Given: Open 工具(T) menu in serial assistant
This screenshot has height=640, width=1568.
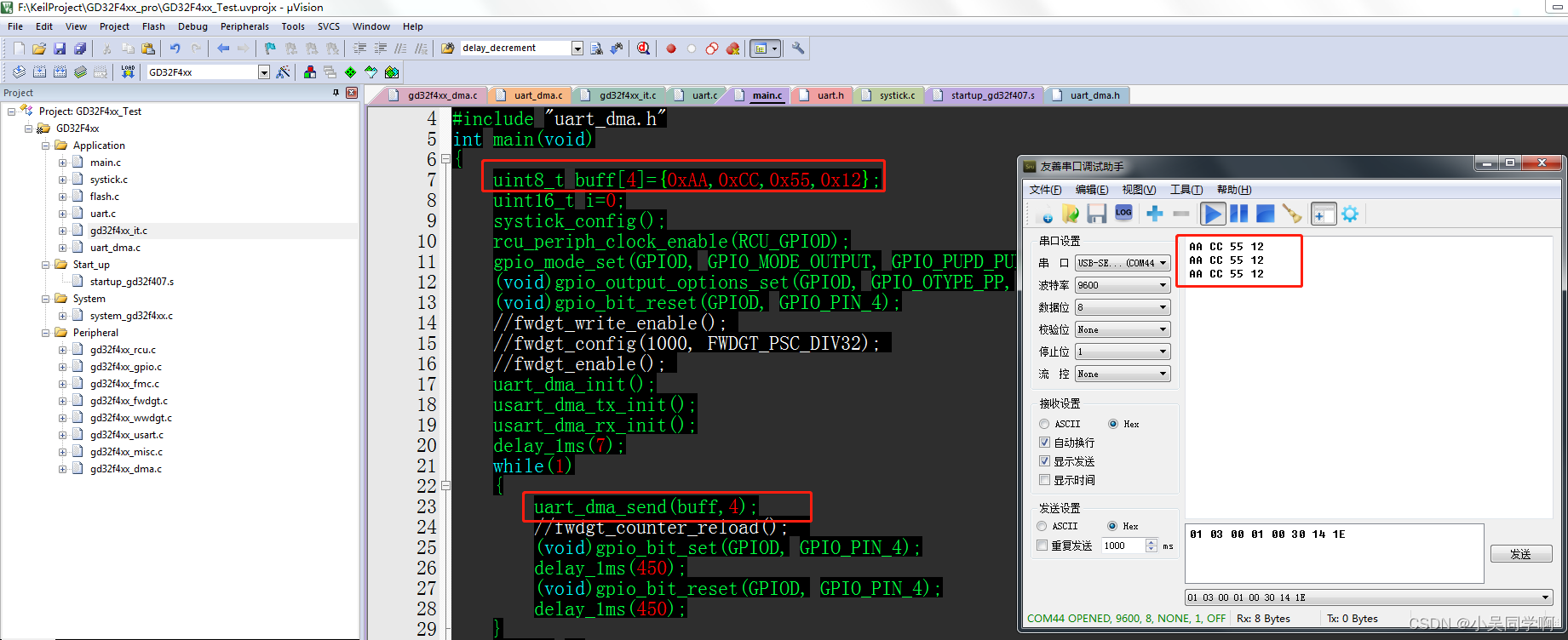Looking at the screenshot, I should pyautogui.click(x=1186, y=190).
